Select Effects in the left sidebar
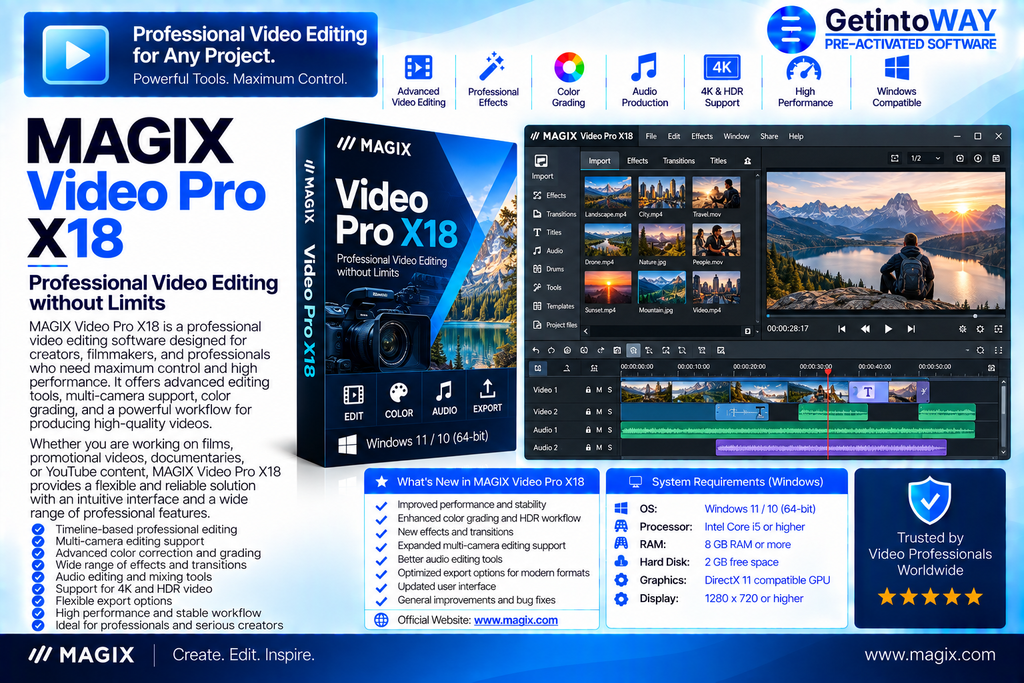 click(550, 195)
